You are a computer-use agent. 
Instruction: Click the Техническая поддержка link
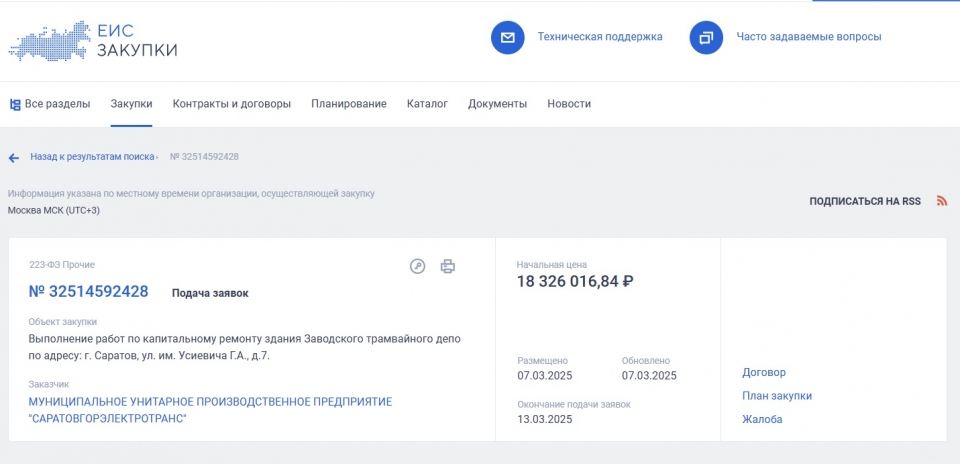pyautogui.click(x=600, y=37)
